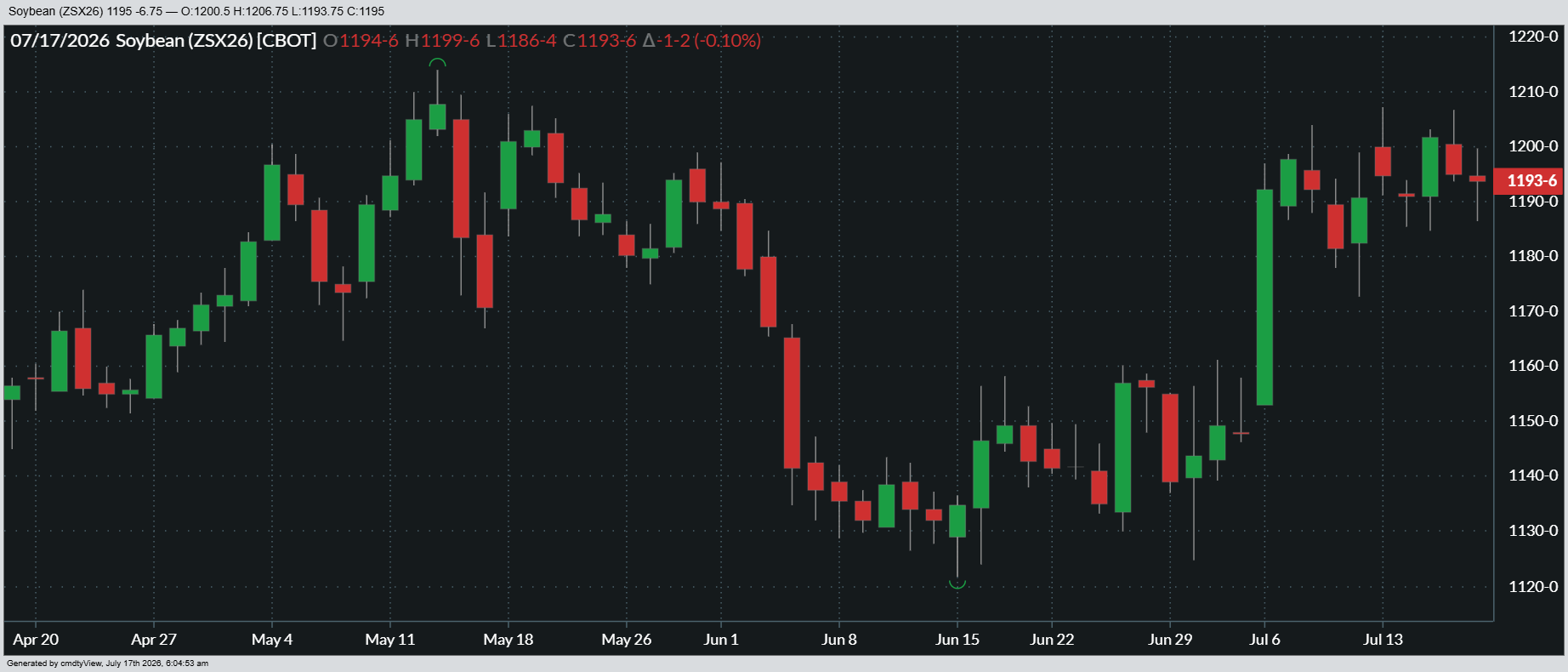The height and width of the screenshot is (672, 1568).
Task: Click the May 11 date label
Action: point(390,640)
